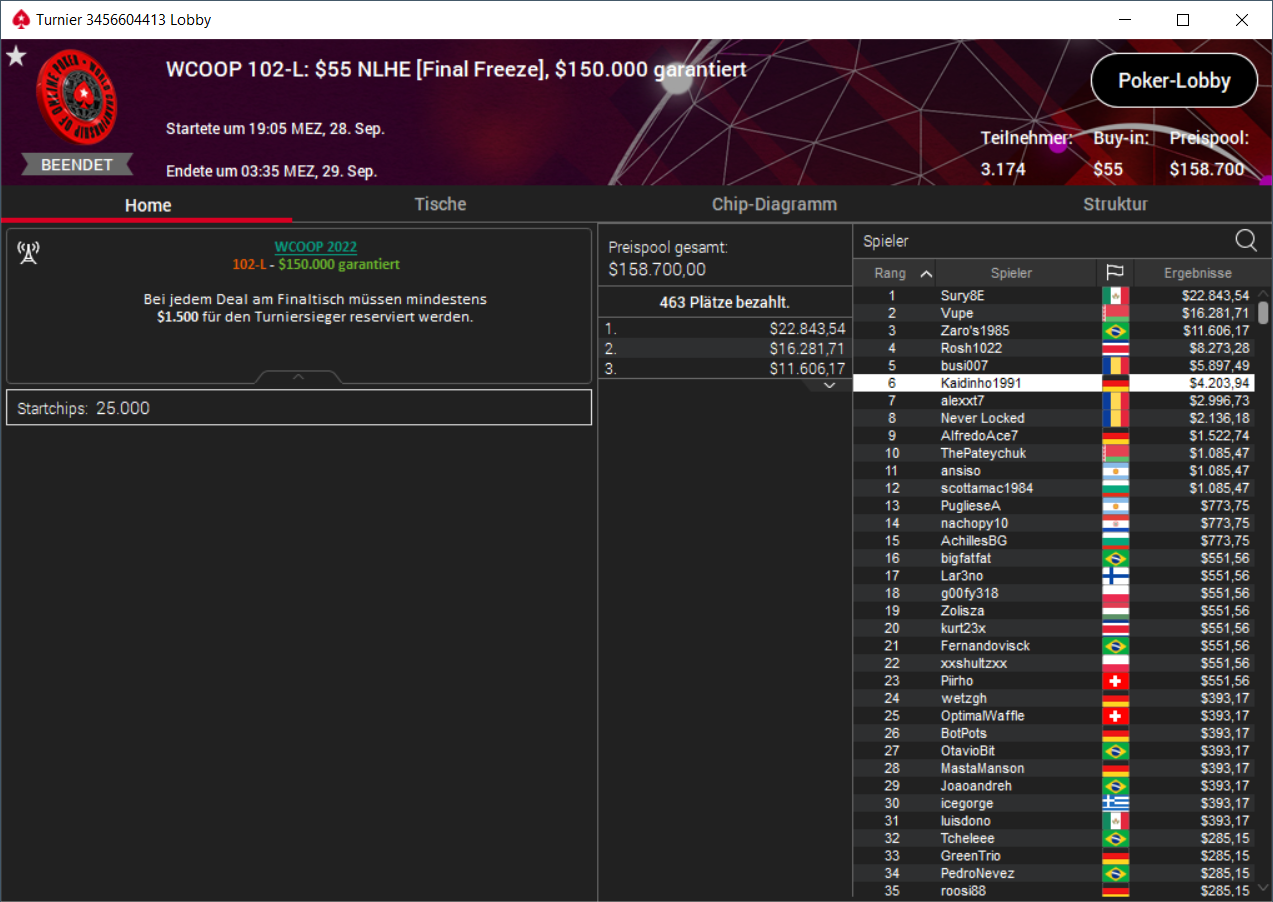Click the search magnifier in Spieler panel
The width and height of the screenshot is (1273, 902).
point(1246,240)
